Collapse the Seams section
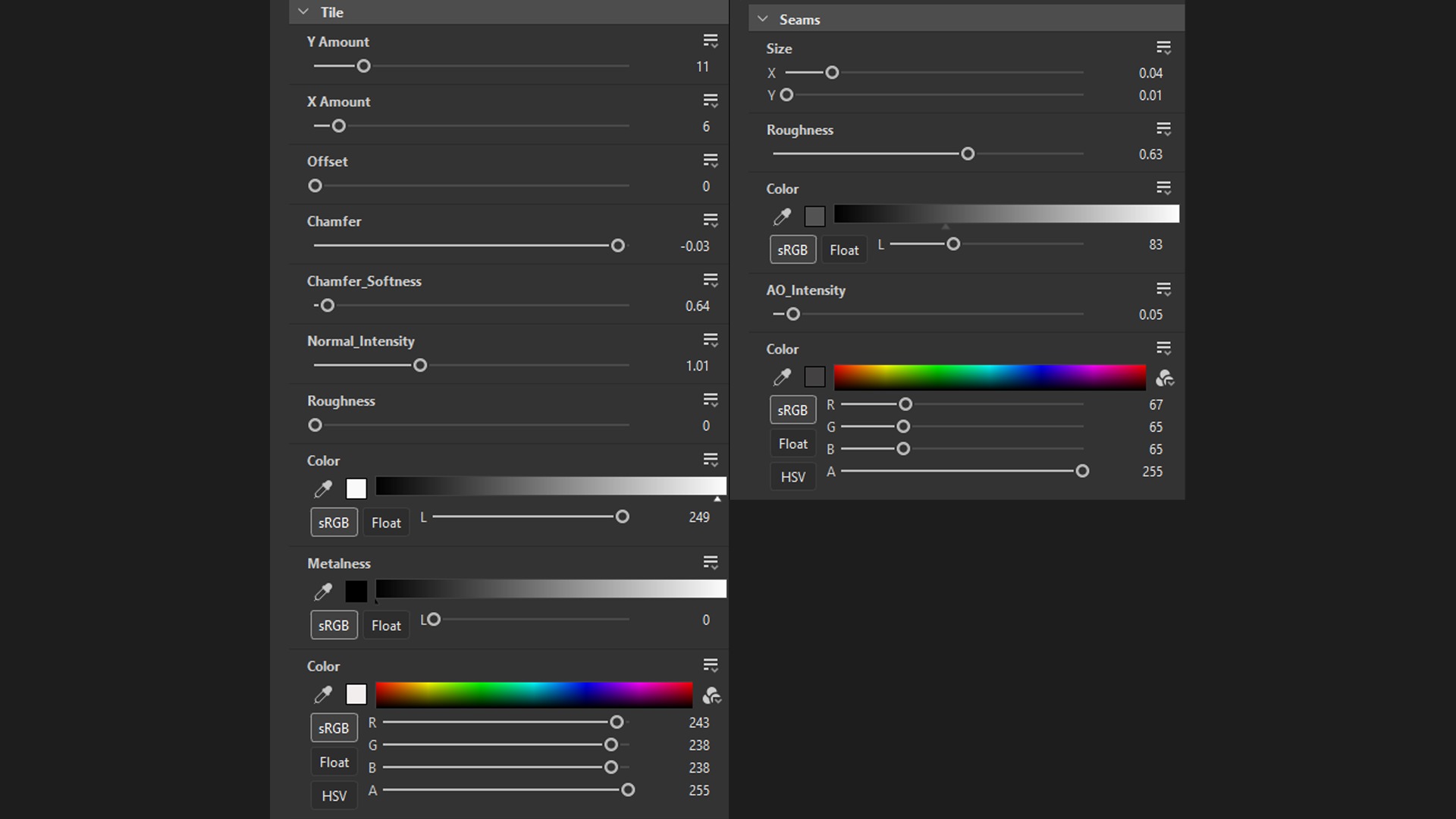Image resolution: width=1456 pixels, height=819 pixels. point(763,20)
